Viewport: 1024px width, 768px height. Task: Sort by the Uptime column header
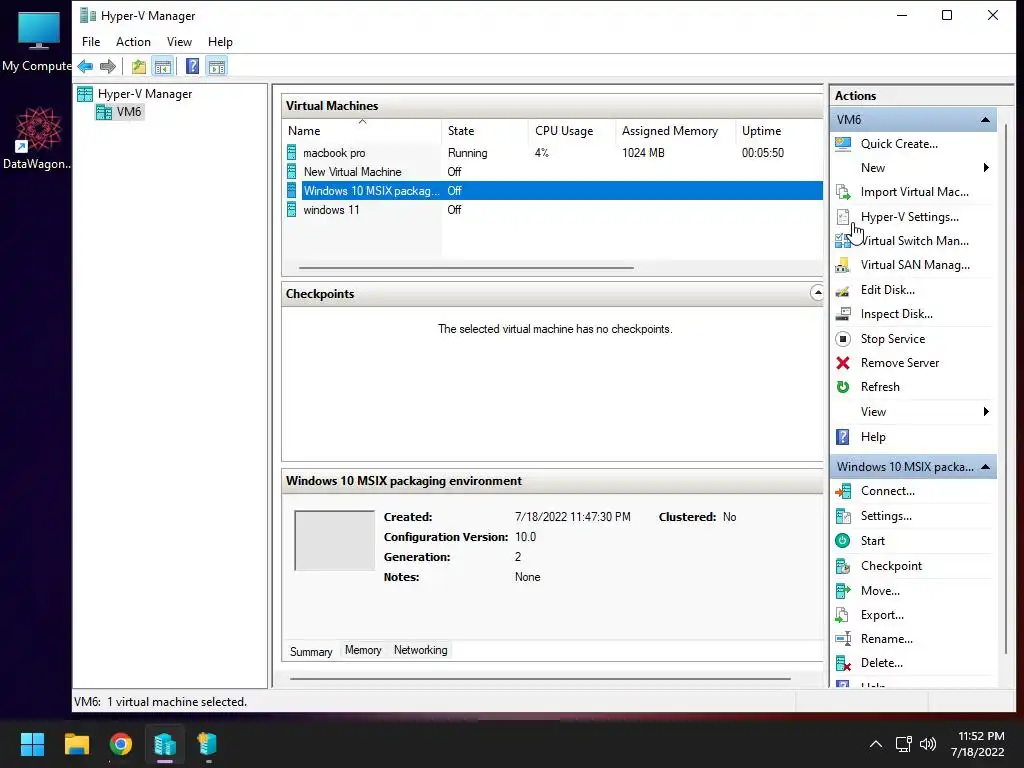point(779,131)
